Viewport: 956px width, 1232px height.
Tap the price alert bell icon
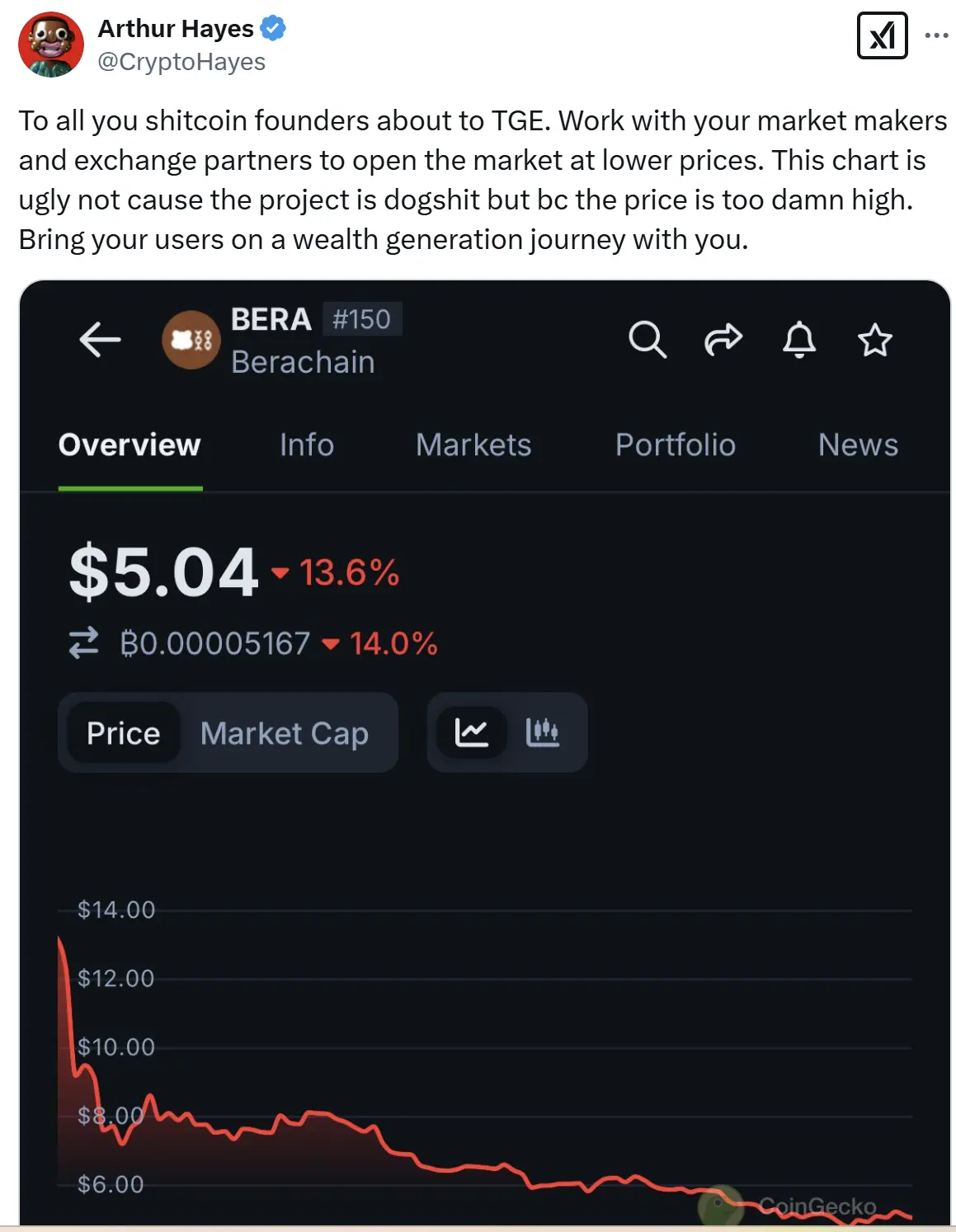tap(798, 340)
